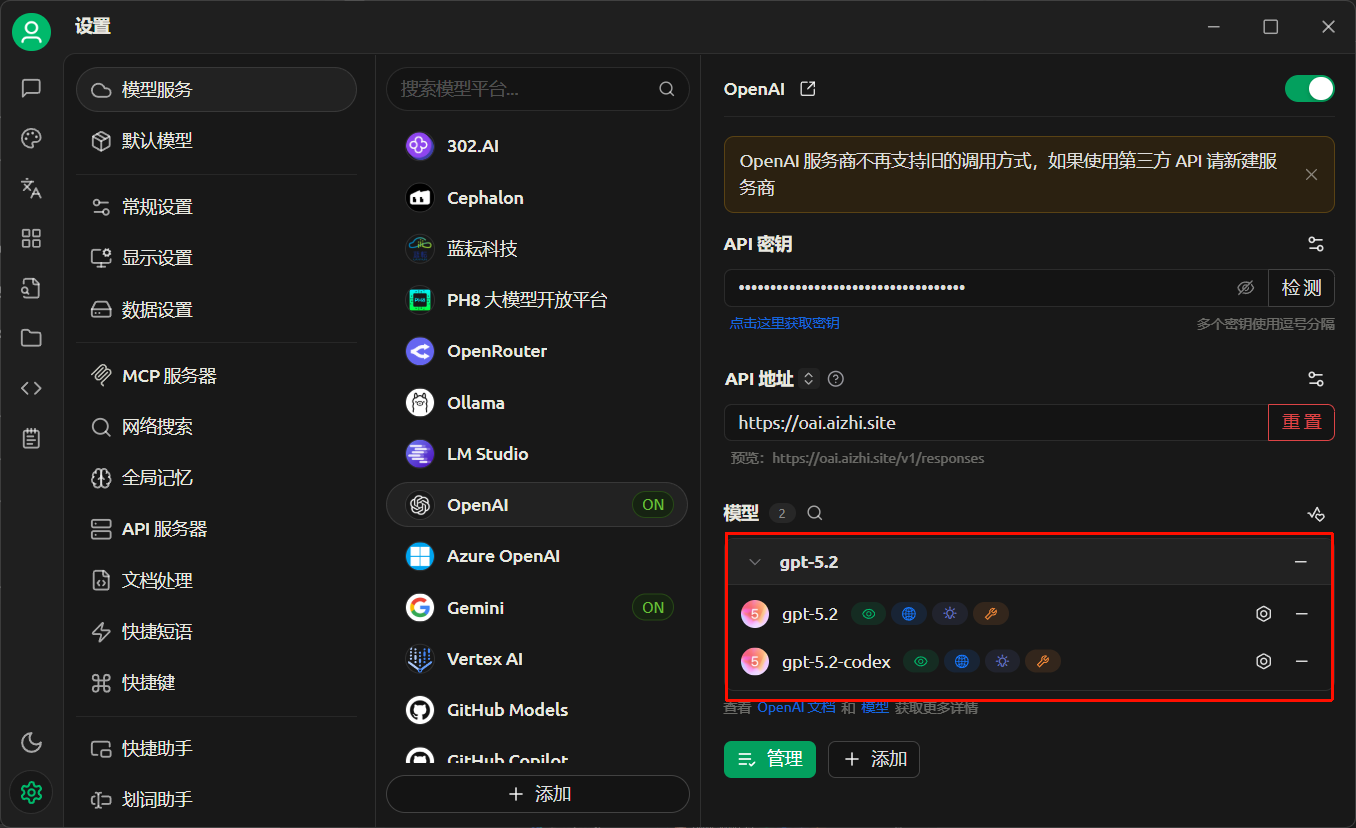Remove the gpt-5.2-codex model with its minus icon
The width and height of the screenshot is (1356, 828).
pos(1302,661)
